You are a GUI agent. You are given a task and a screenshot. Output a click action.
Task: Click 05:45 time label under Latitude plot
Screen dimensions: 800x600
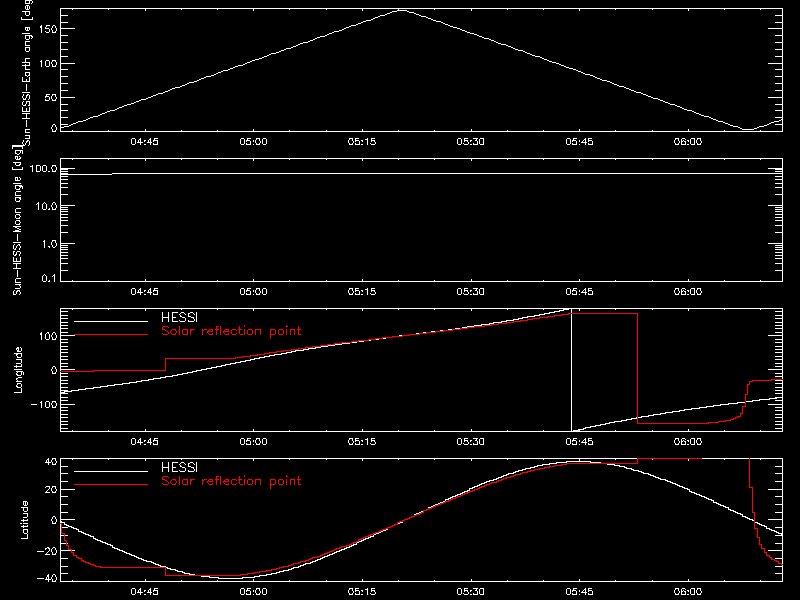[x=579, y=592]
